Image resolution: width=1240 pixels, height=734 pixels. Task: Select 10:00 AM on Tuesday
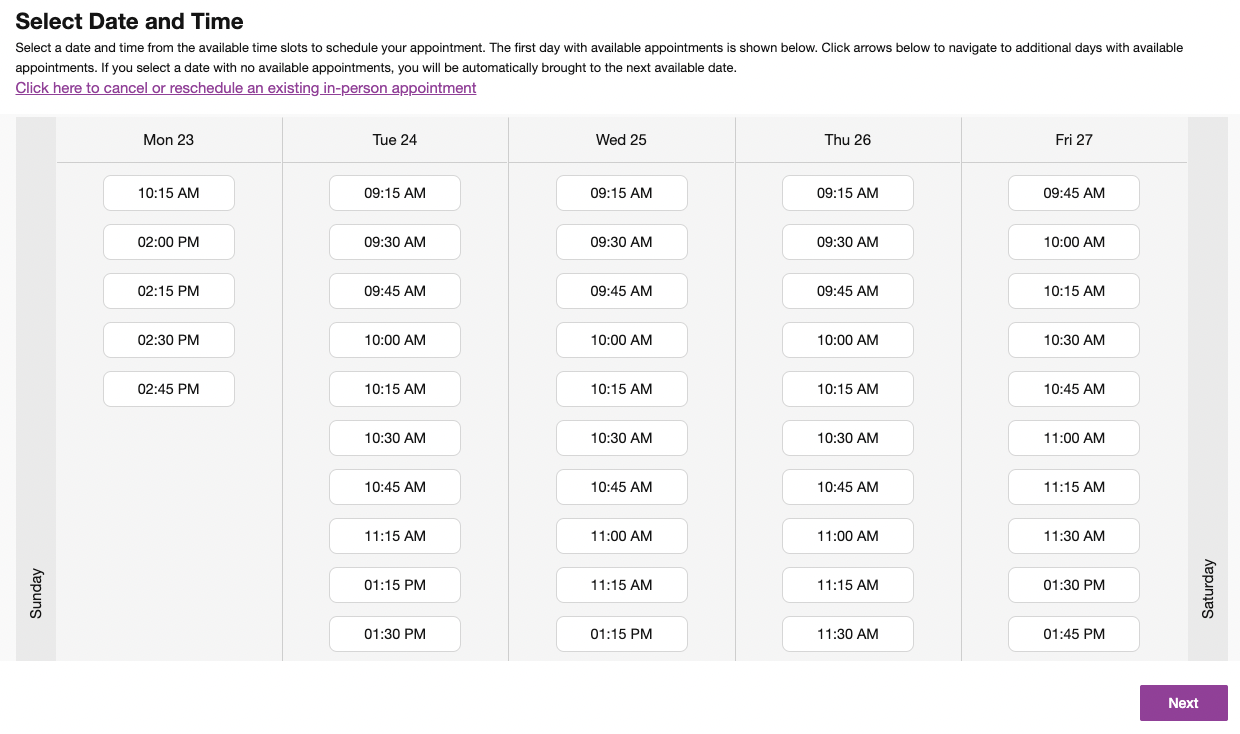point(395,340)
